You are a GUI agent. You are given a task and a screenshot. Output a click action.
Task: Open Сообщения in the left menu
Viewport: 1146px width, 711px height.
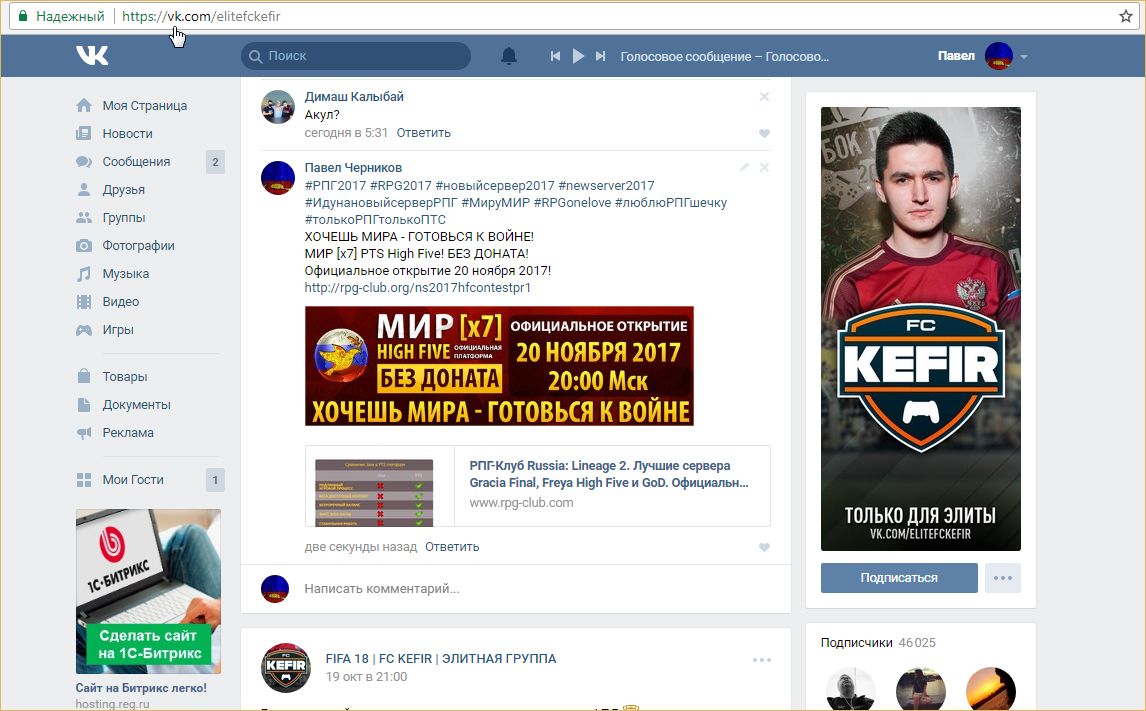136,162
